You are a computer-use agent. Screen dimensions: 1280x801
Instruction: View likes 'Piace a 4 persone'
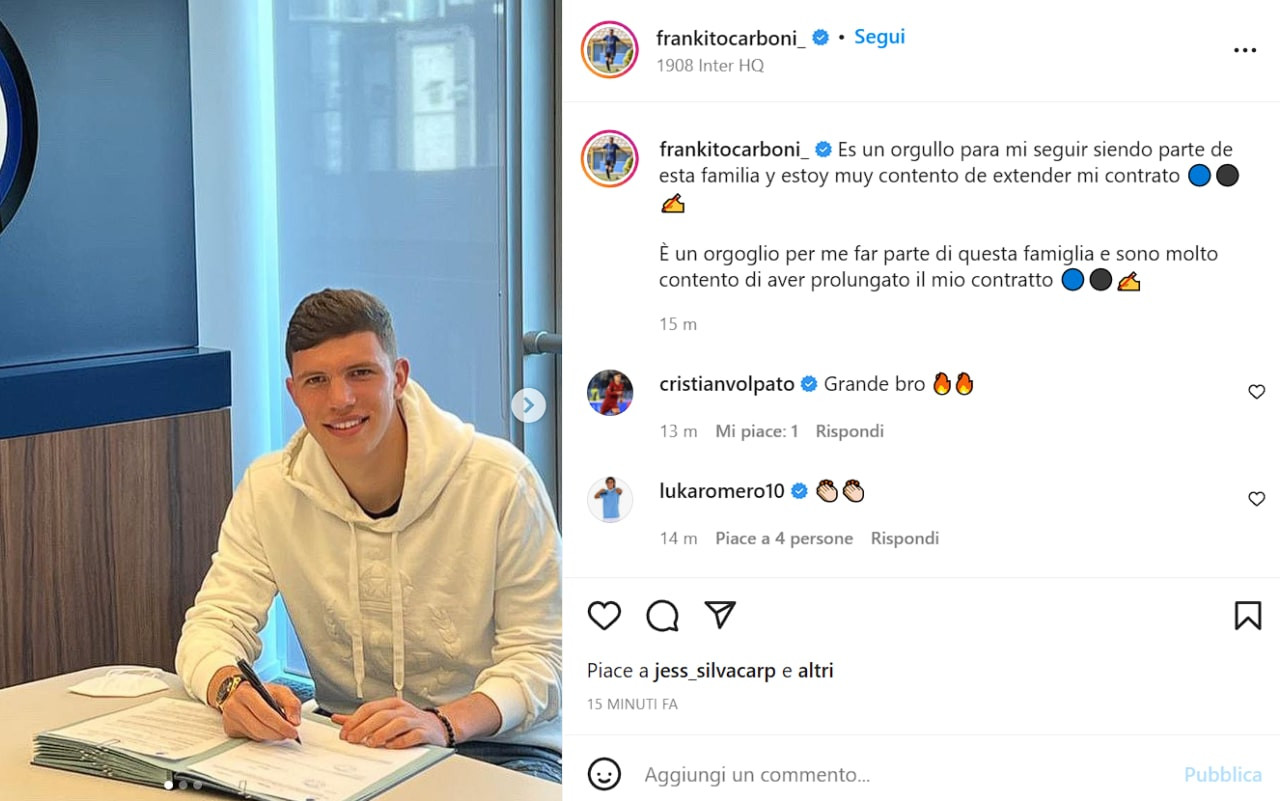pos(784,538)
